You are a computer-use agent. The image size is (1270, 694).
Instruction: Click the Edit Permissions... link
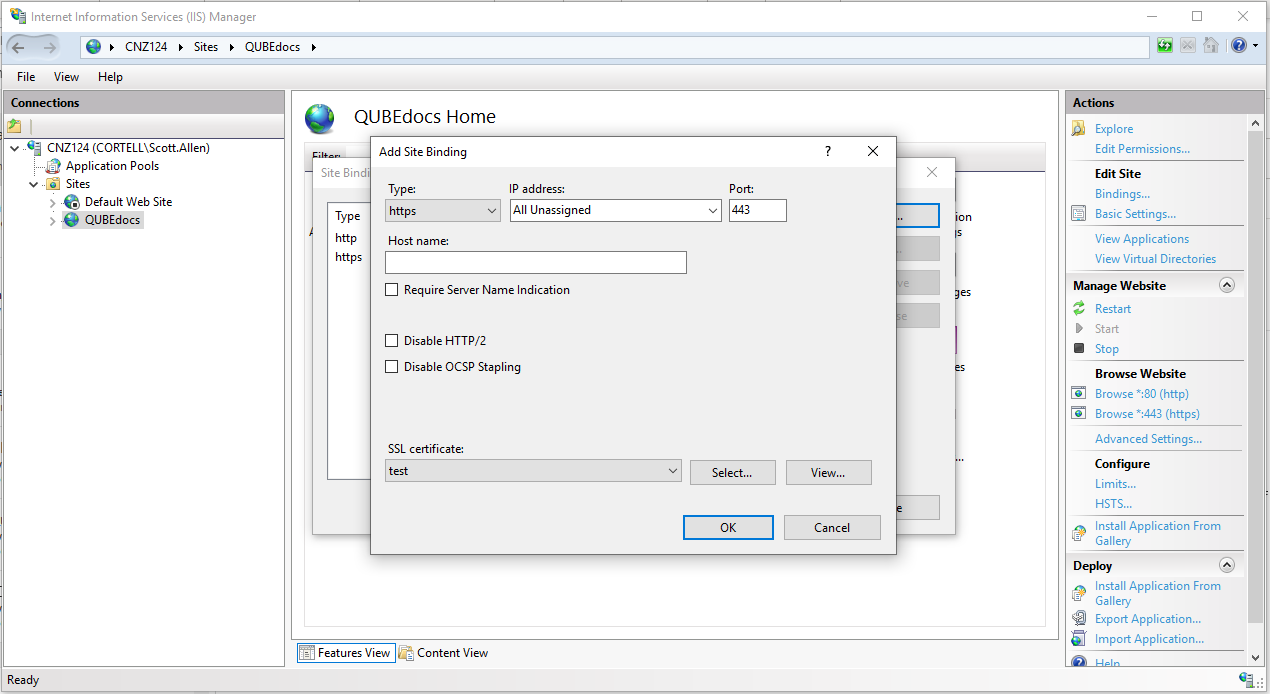(1142, 149)
